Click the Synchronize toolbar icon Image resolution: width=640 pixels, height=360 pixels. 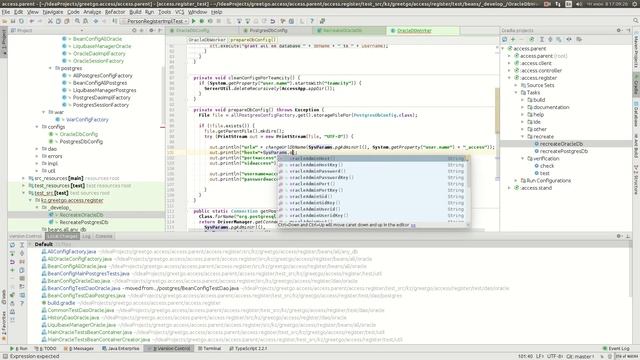click(21, 21)
